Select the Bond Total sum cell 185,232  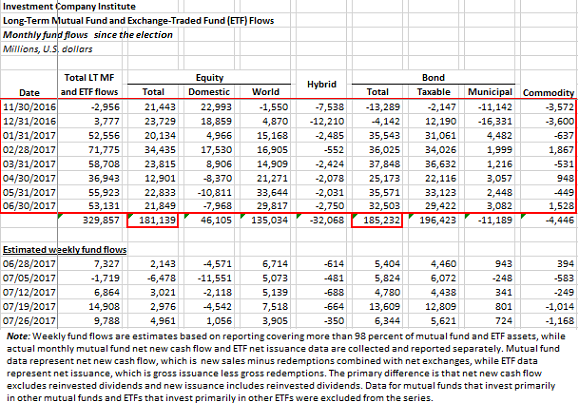coord(377,220)
